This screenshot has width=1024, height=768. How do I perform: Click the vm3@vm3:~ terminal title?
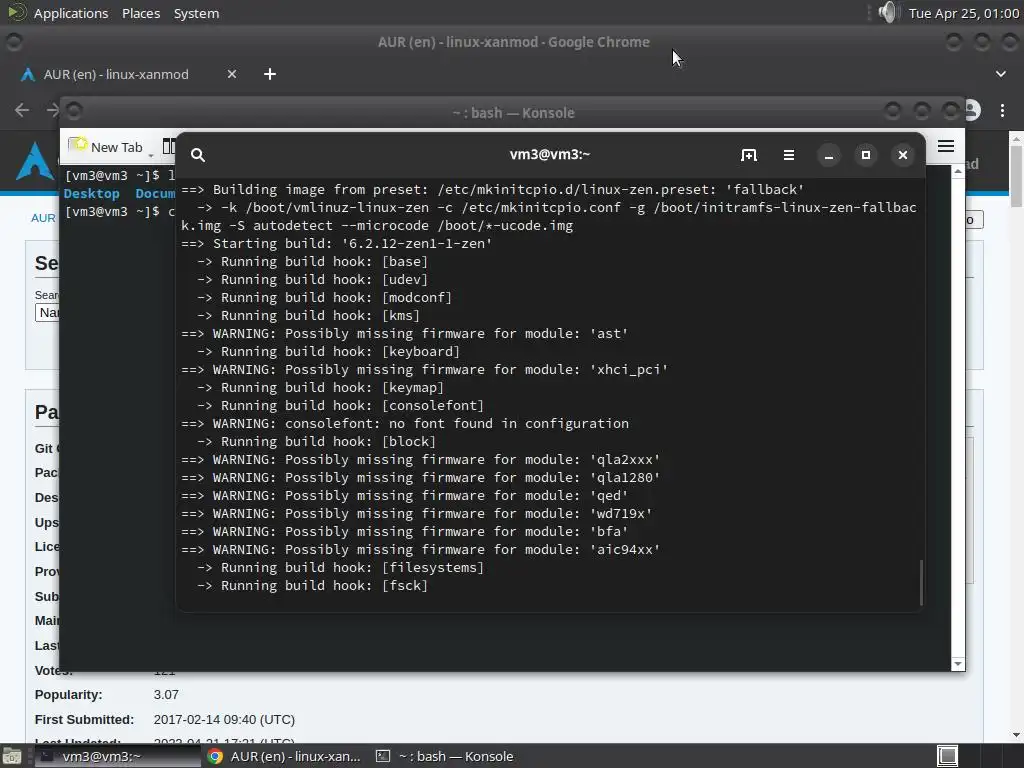point(550,154)
